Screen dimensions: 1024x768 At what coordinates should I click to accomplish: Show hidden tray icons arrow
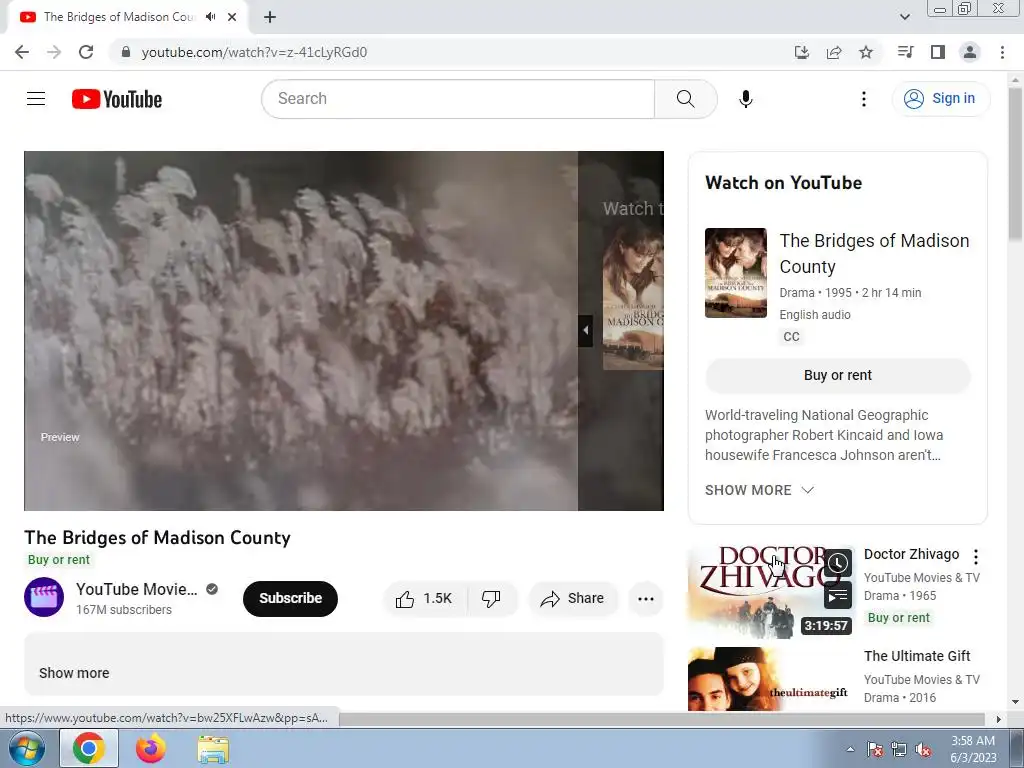point(850,749)
